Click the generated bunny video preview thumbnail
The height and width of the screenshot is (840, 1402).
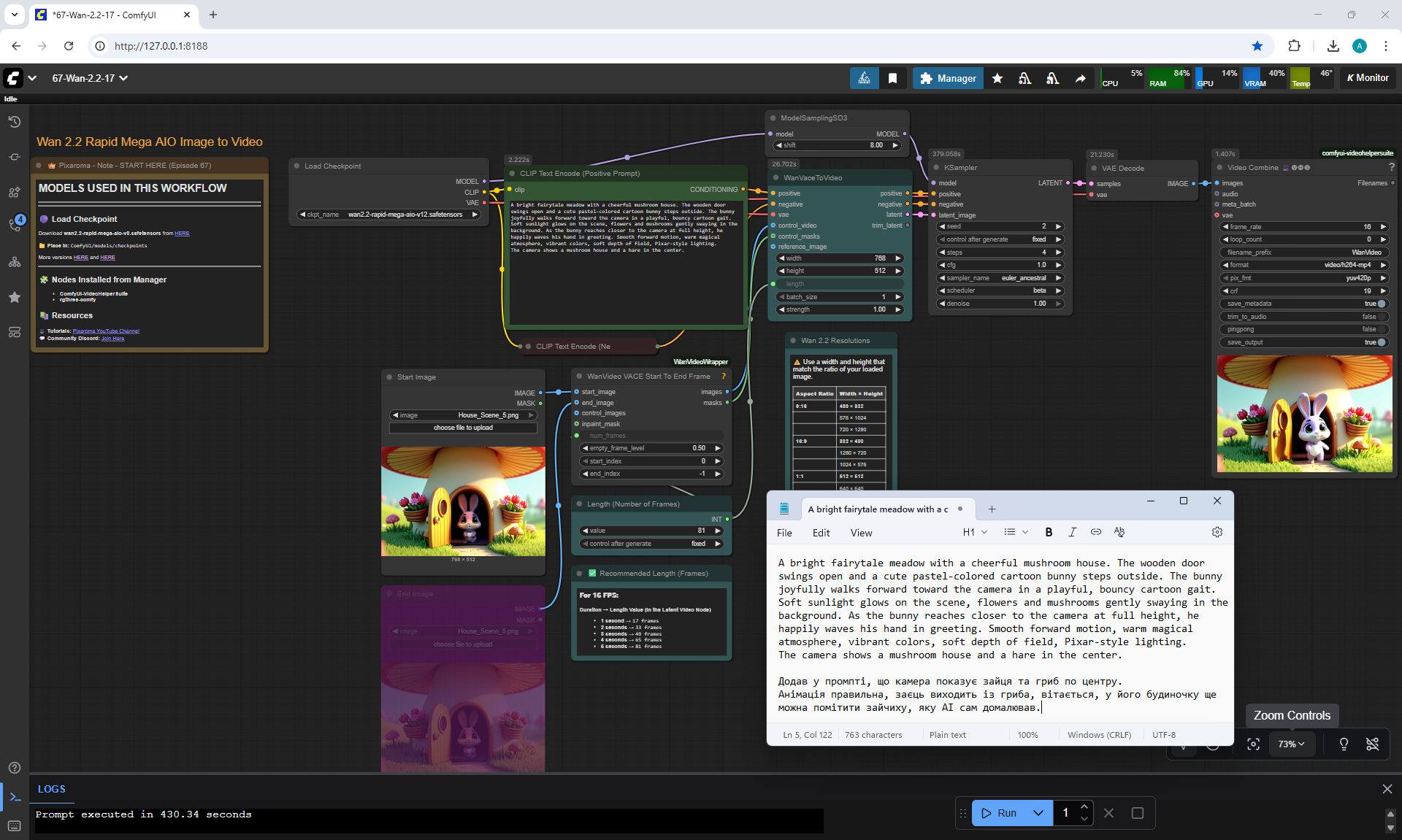[1304, 414]
